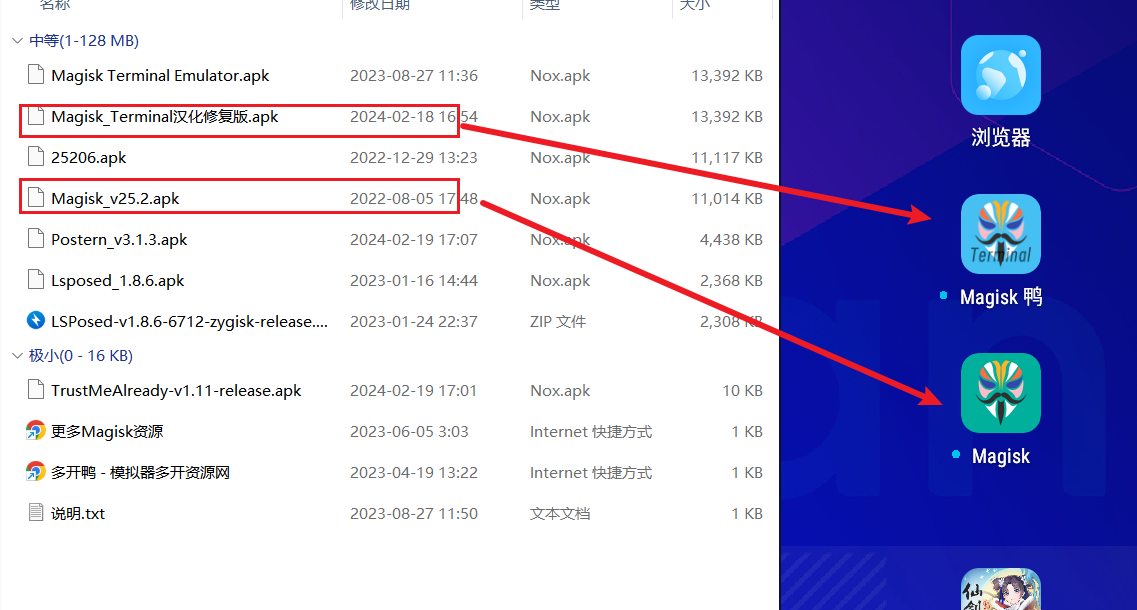Select the 更多Magisk资源 shortcut name
1137x610 pixels.
tap(107, 432)
